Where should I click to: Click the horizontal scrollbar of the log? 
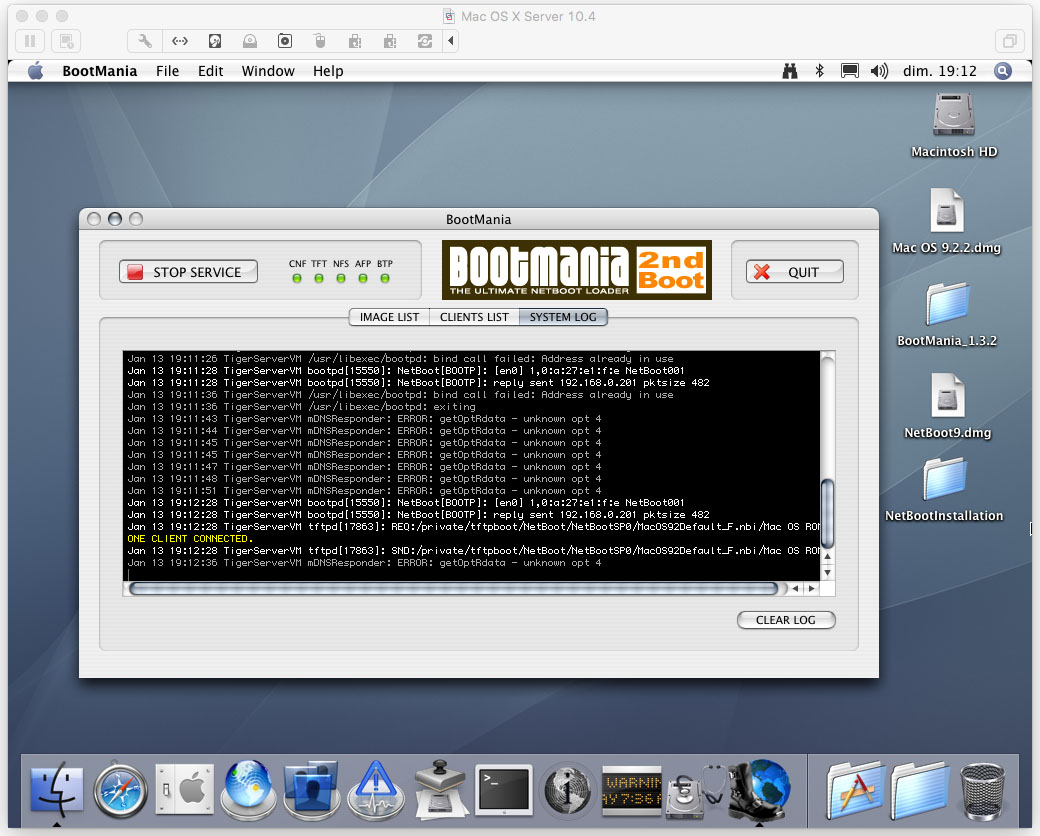pyautogui.click(x=454, y=589)
